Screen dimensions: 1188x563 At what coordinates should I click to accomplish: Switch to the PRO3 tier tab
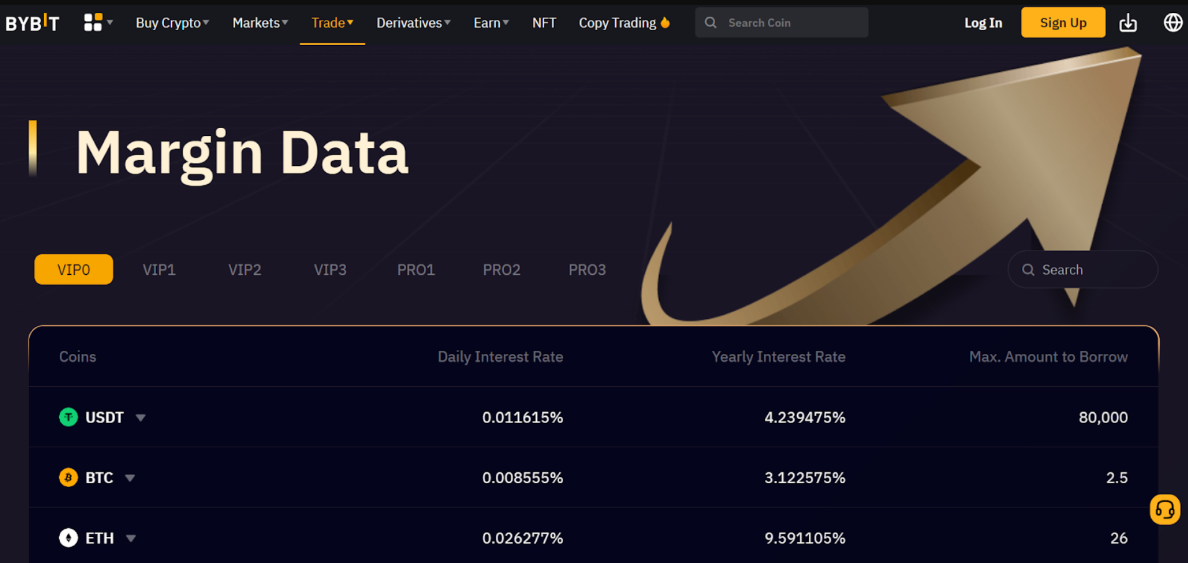[x=587, y=270]
